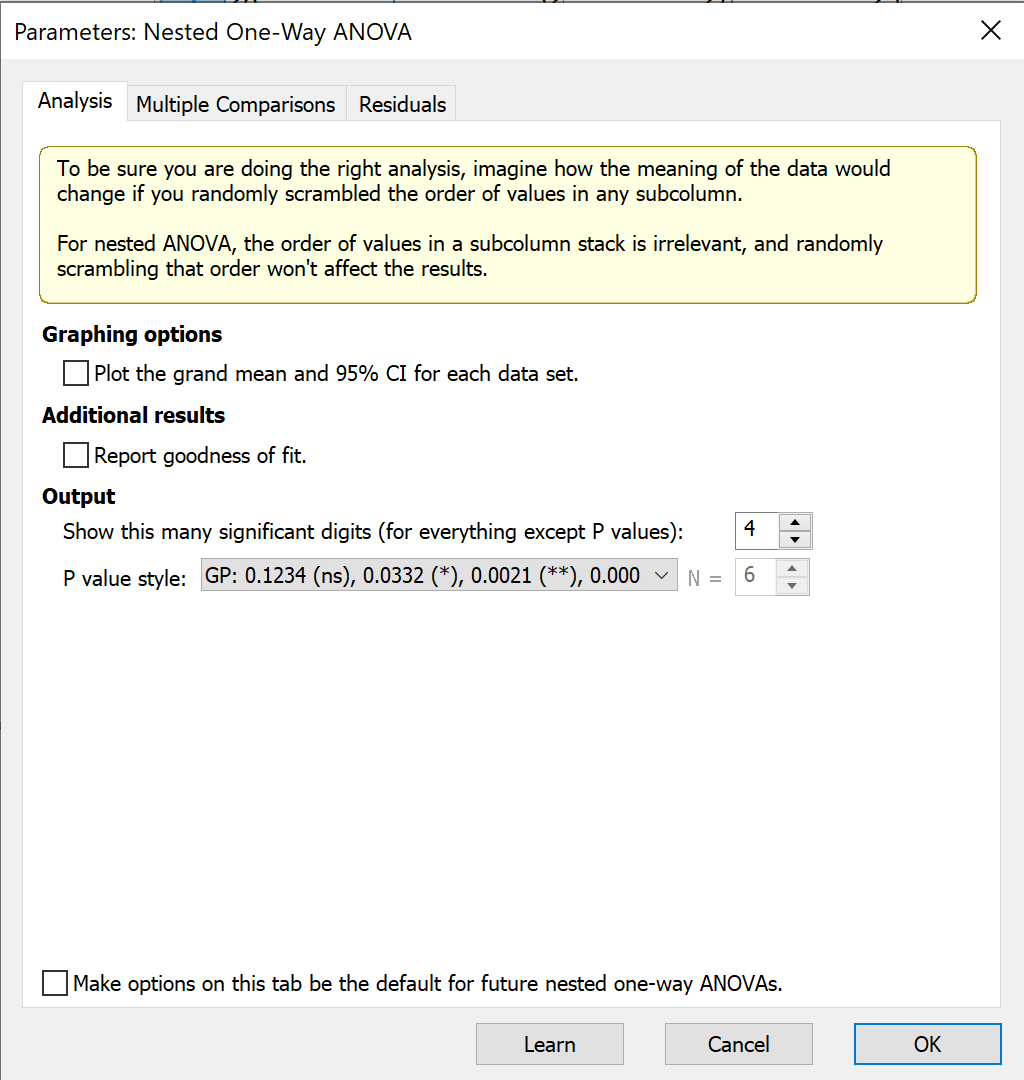
Task: Open the Residuals tab
Action: coord(402,104)
